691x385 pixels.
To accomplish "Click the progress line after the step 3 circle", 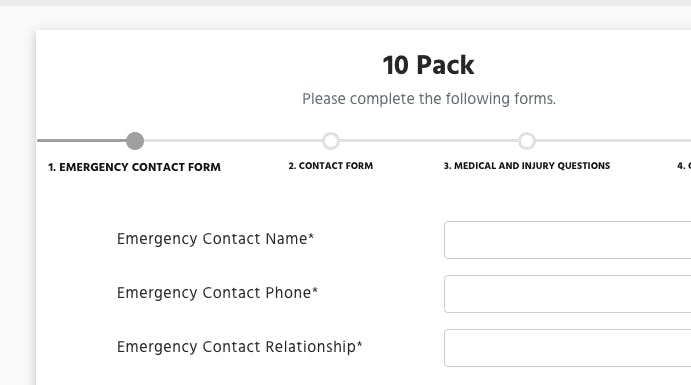I will pyautogui.click(x=613, y=141).
